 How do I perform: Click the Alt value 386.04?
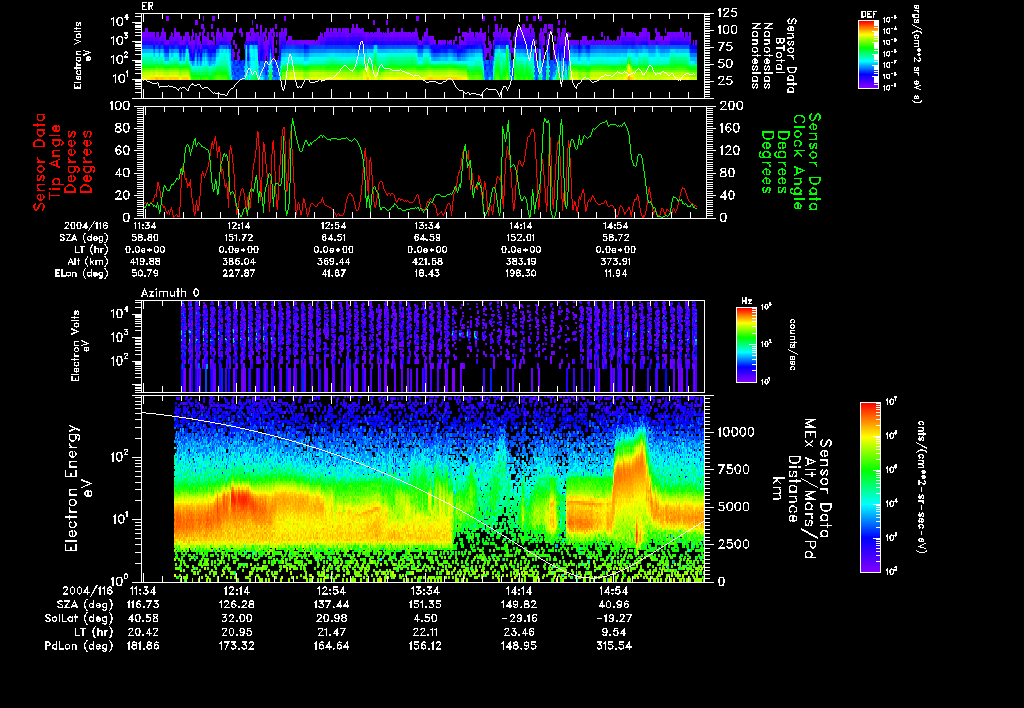pos(238,261)
